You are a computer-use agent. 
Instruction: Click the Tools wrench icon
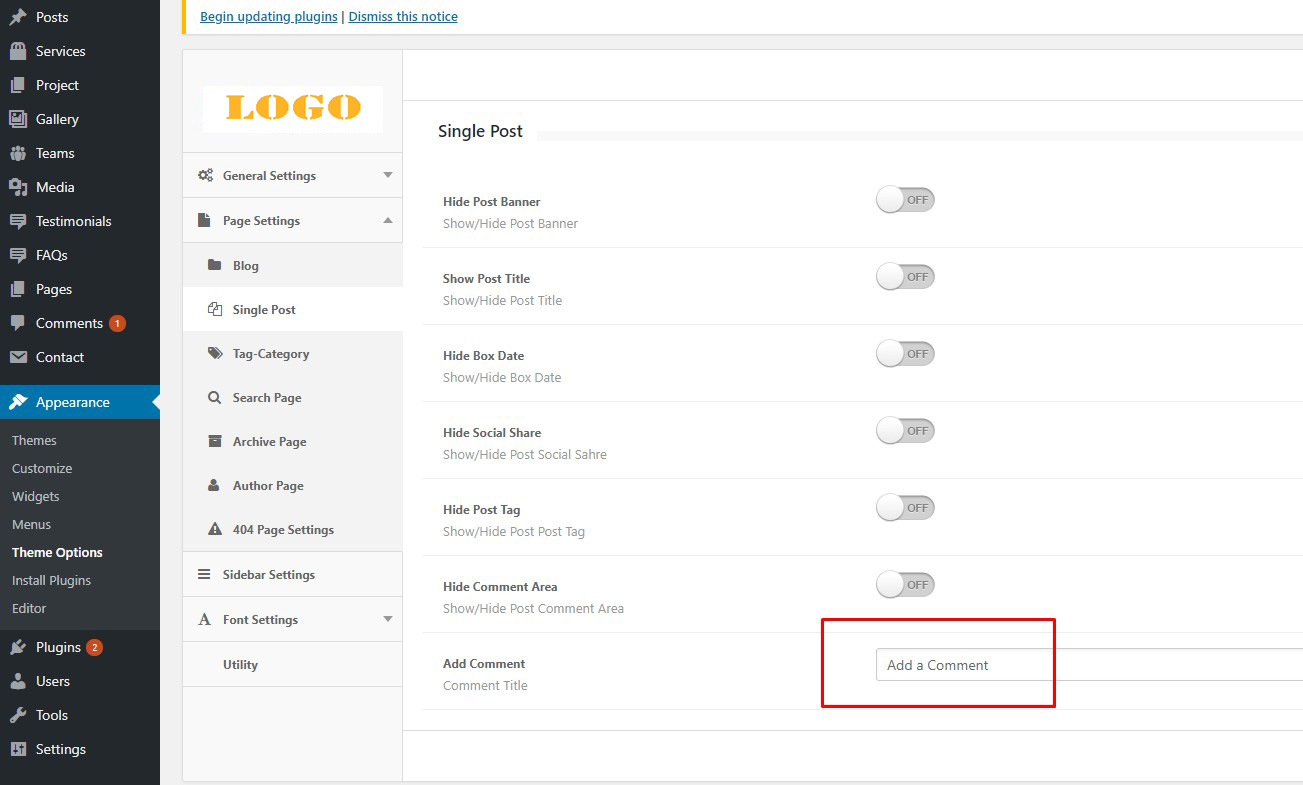tap(18, 715)
